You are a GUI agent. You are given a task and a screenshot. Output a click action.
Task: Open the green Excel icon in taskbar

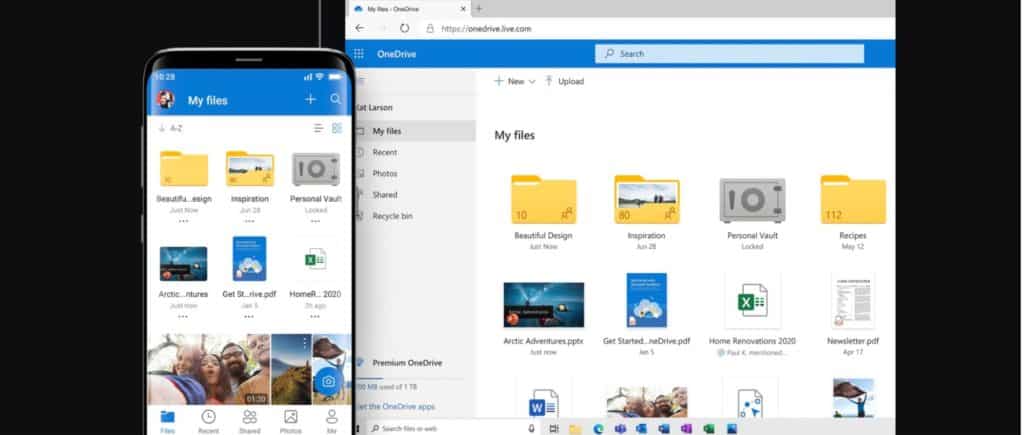[709, 429]
